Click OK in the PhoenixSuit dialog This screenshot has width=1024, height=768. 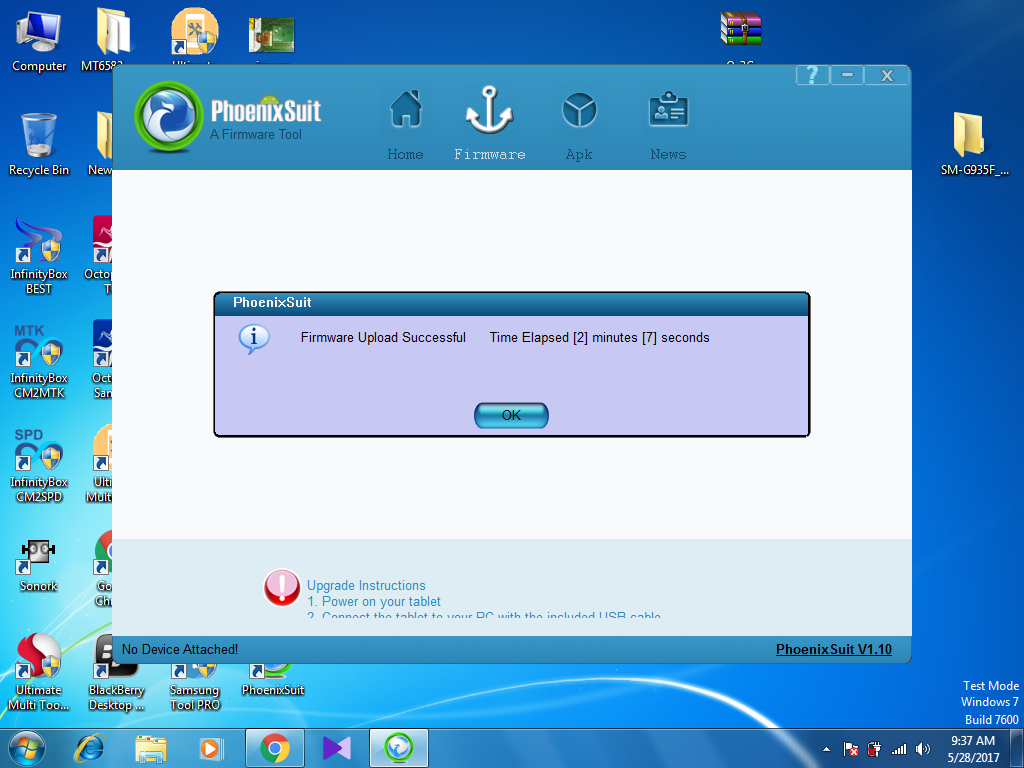point(511,415)
